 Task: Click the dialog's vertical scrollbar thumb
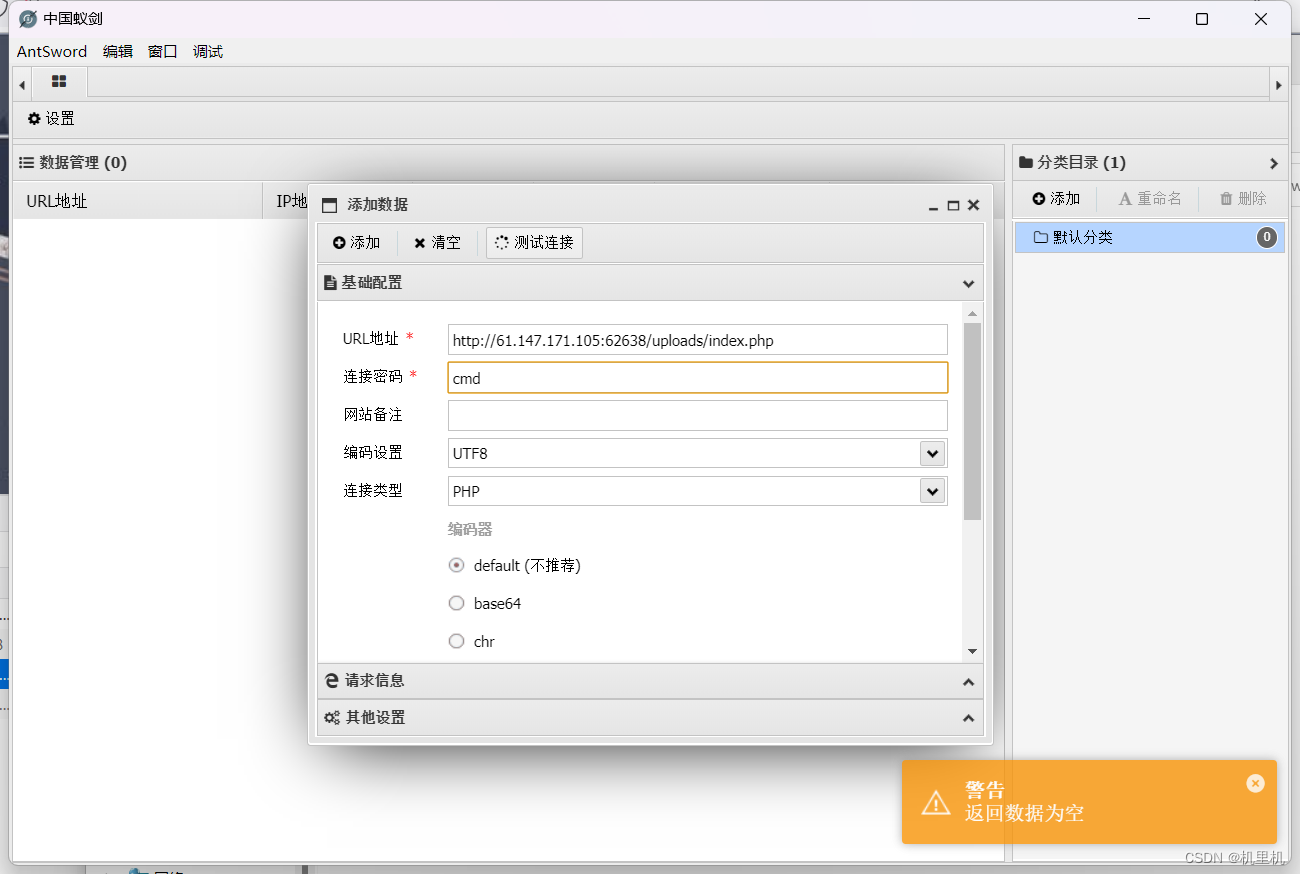point(972,420)
